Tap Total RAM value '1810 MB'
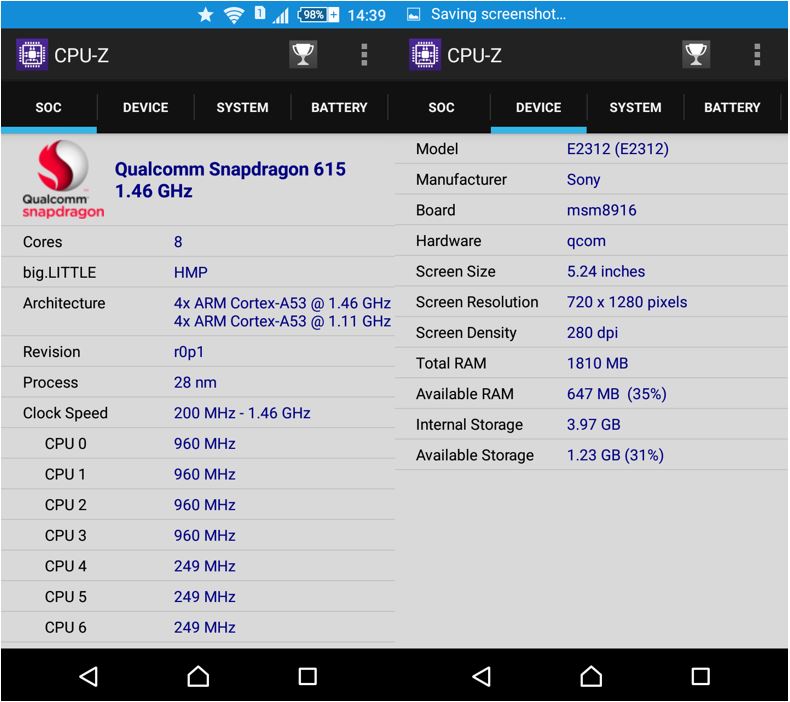790x702 pixels. point(598,363)
